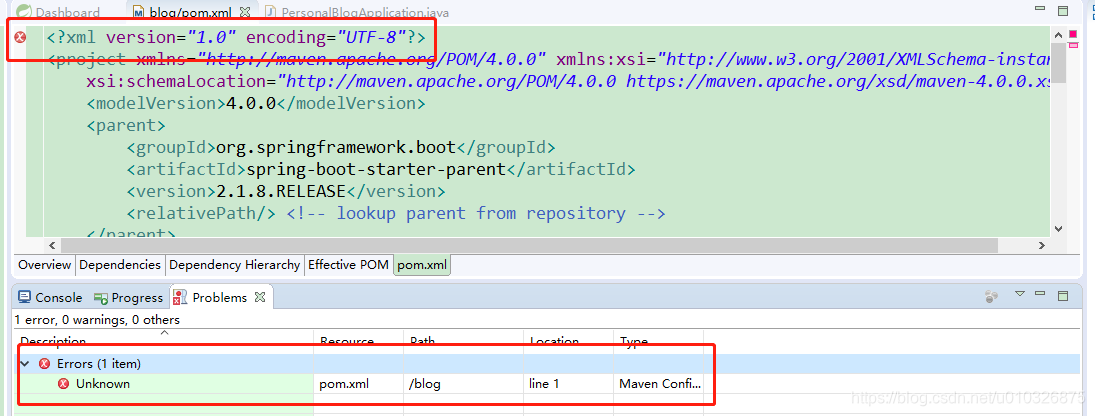1095x416 pixels.
Task: Click the 1 error, 0 warnings summary text
Action: (x=97, y=320)
